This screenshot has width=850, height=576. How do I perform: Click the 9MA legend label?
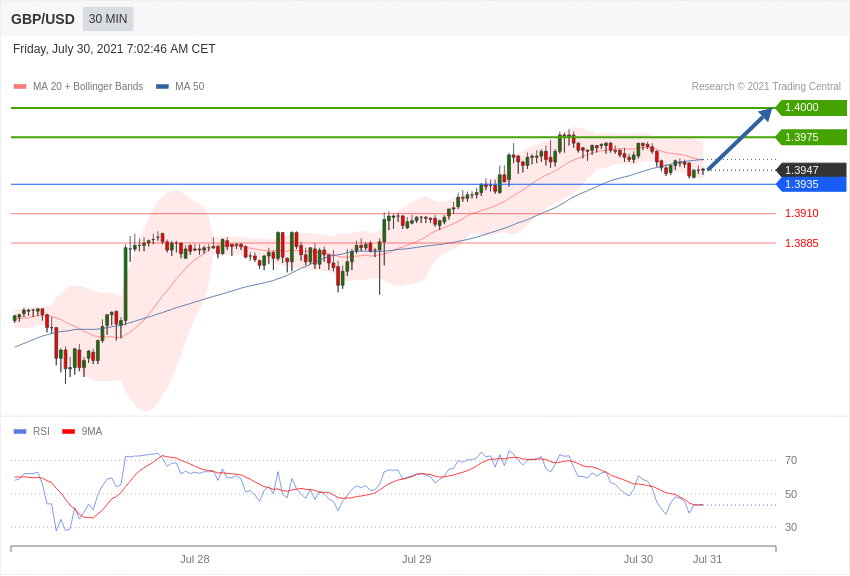click(x=92, y=431)
